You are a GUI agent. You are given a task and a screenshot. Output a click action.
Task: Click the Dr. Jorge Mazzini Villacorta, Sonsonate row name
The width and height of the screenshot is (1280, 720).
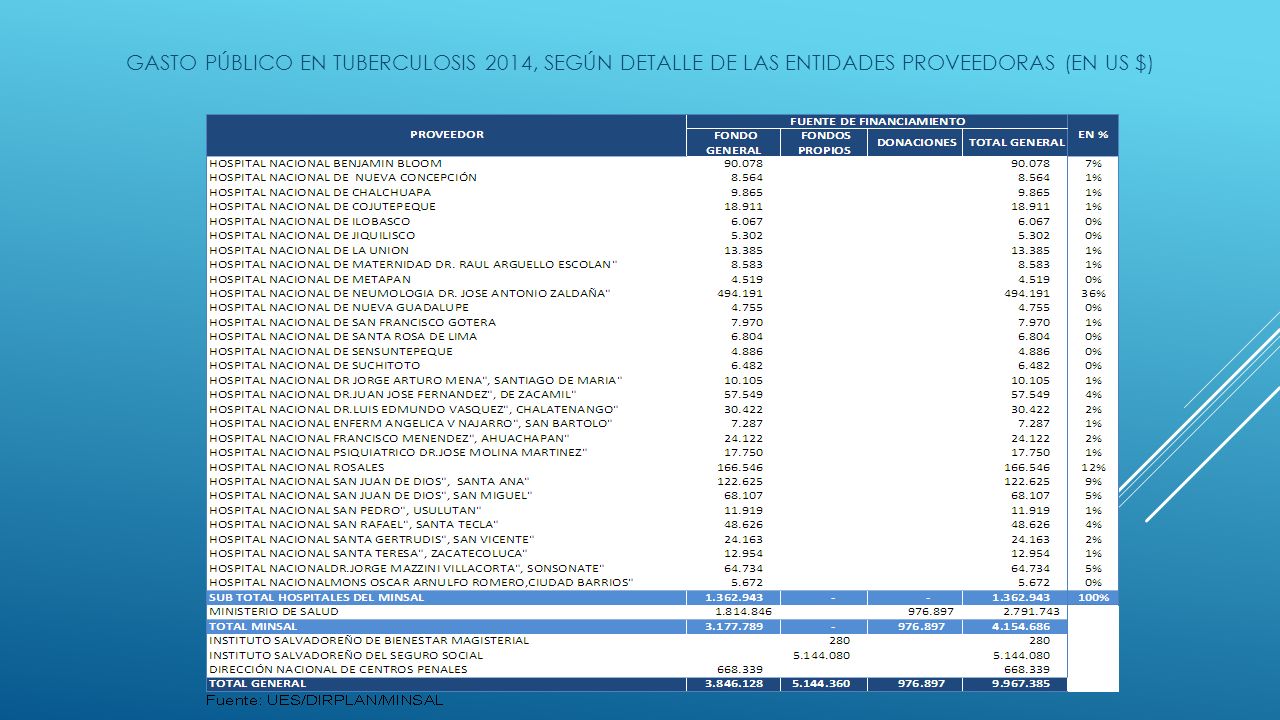(407, 569)
